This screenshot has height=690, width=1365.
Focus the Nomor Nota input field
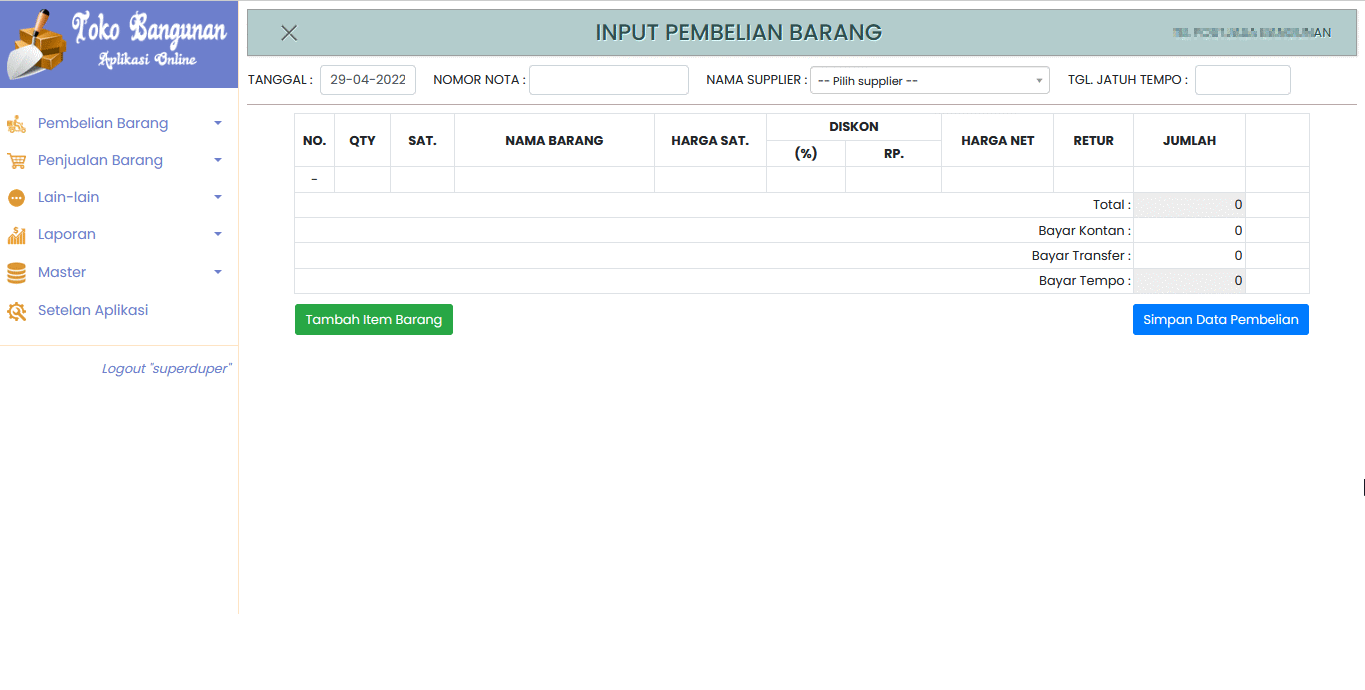click(608, 80)
